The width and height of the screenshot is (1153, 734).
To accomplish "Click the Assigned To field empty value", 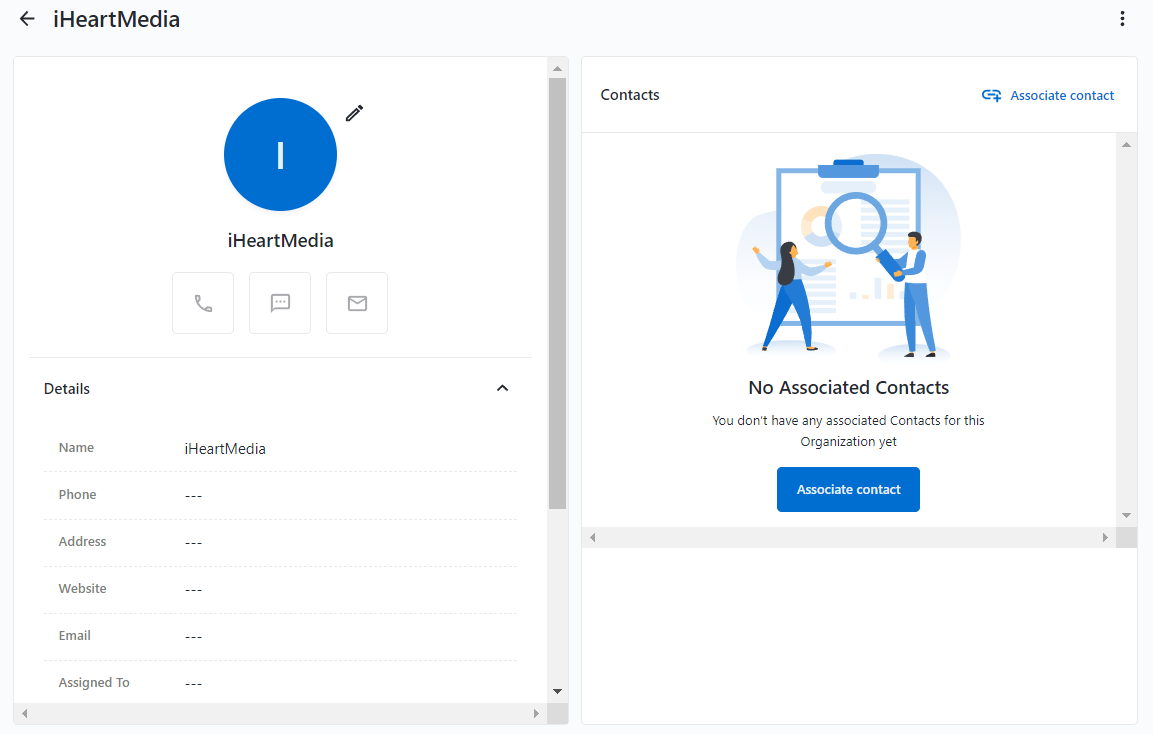I will click(193, 684).
